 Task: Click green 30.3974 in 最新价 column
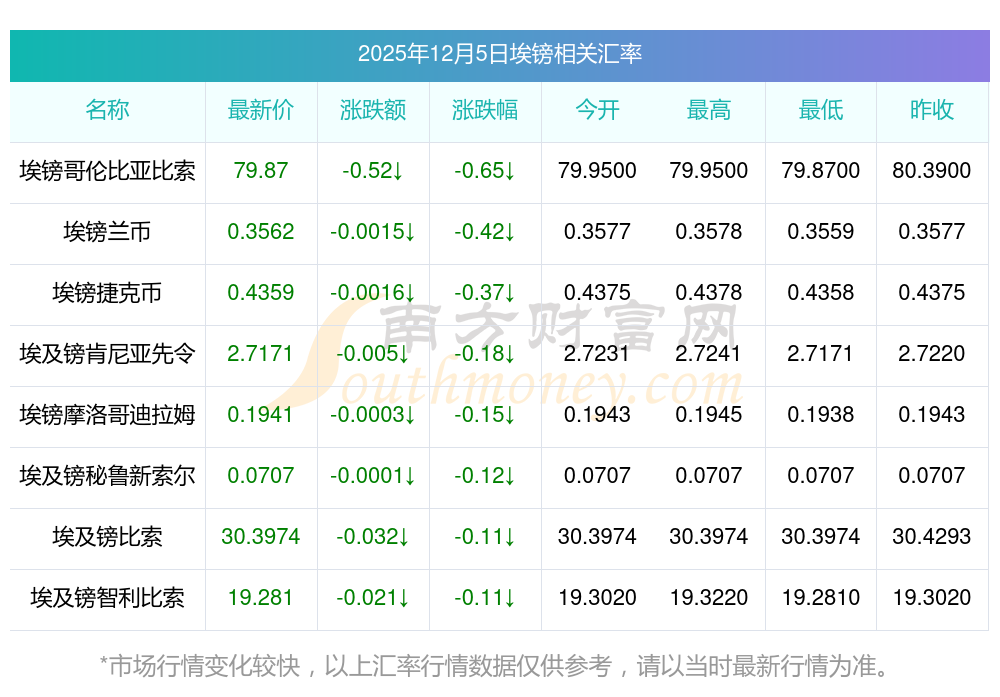(x=261, y=537)
